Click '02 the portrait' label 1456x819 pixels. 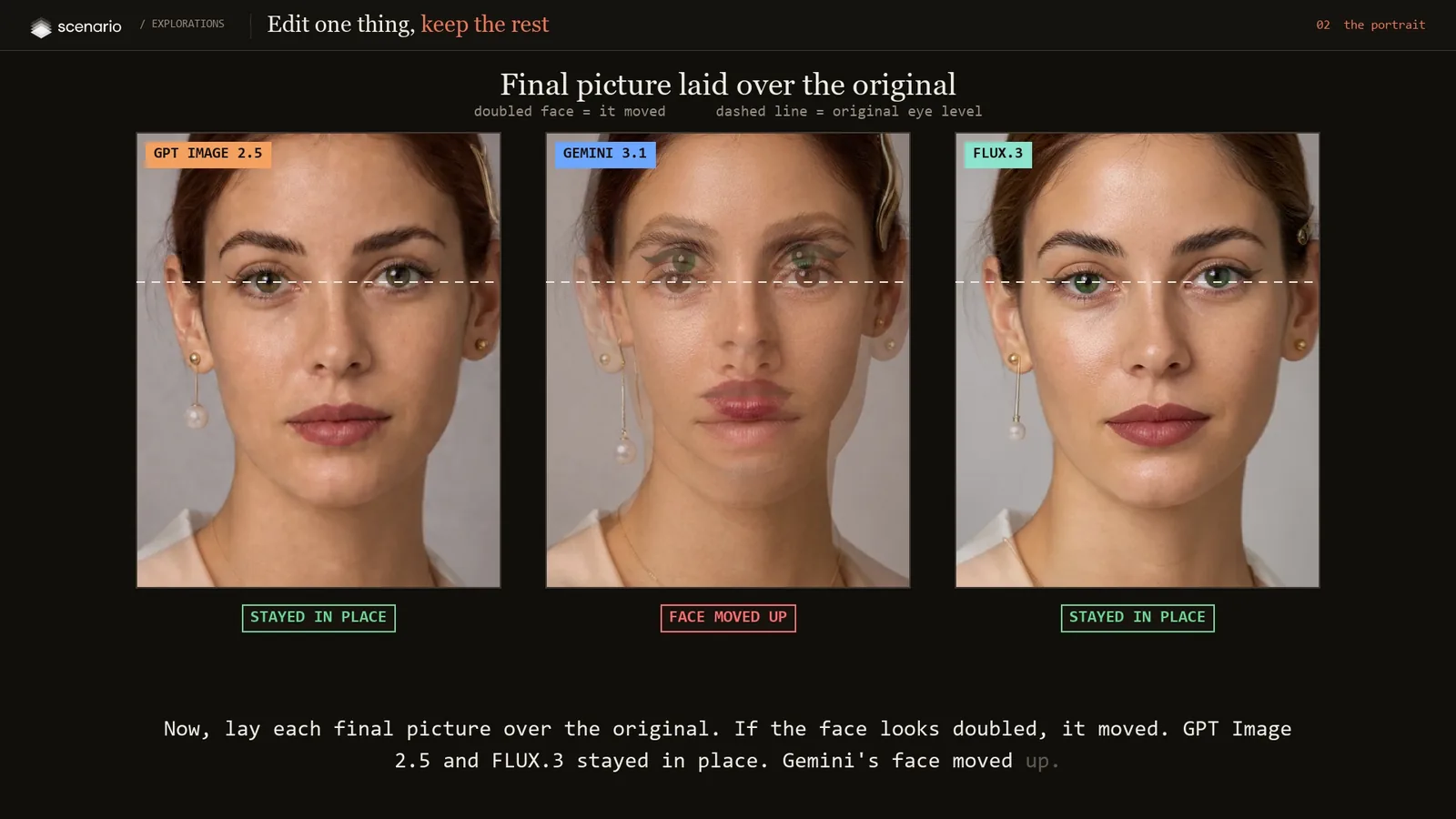click(1370, 25)
